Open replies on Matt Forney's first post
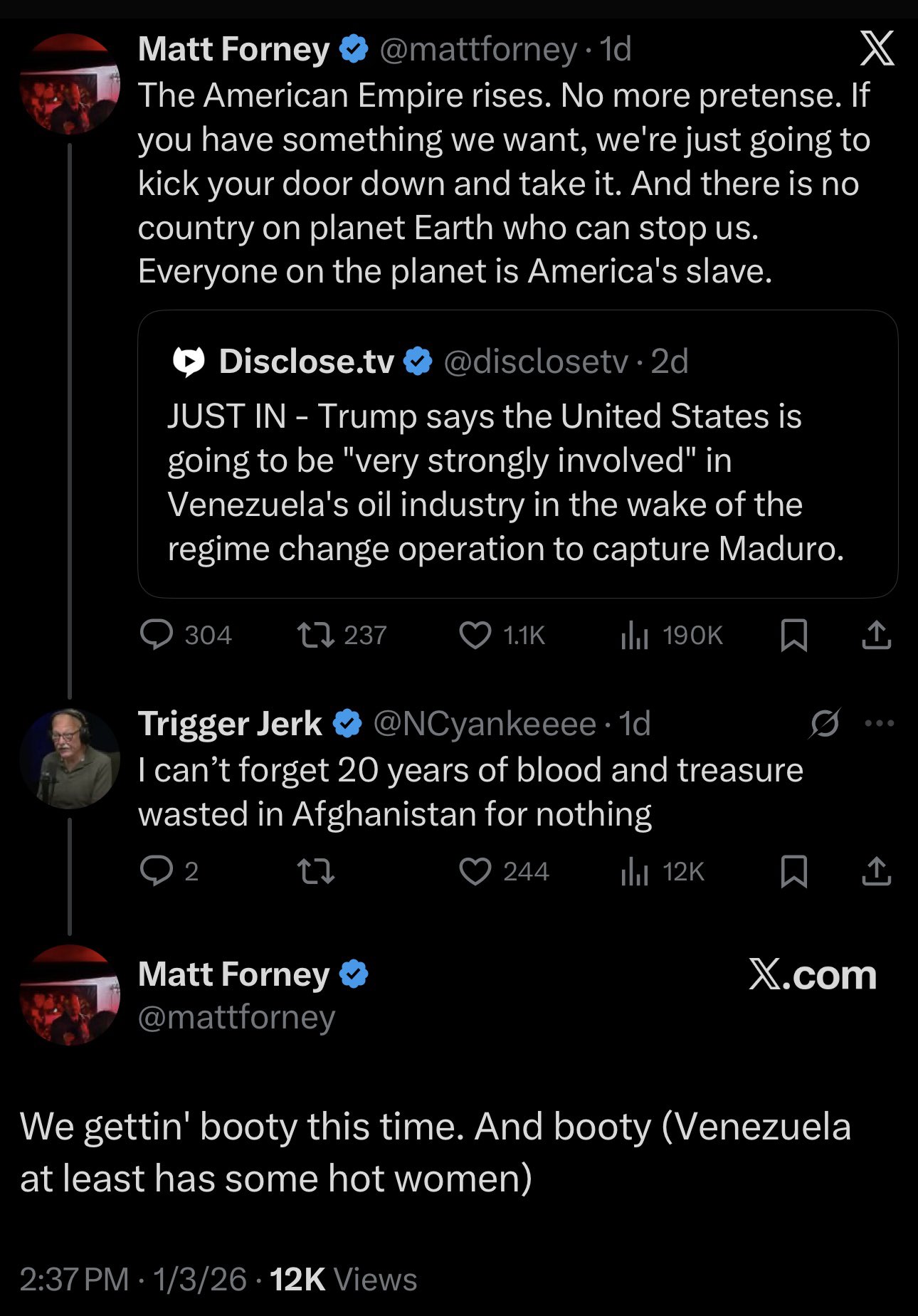The height and width of the screenshot is (1316, 918). pyautogui.click(x=157, y=635)
